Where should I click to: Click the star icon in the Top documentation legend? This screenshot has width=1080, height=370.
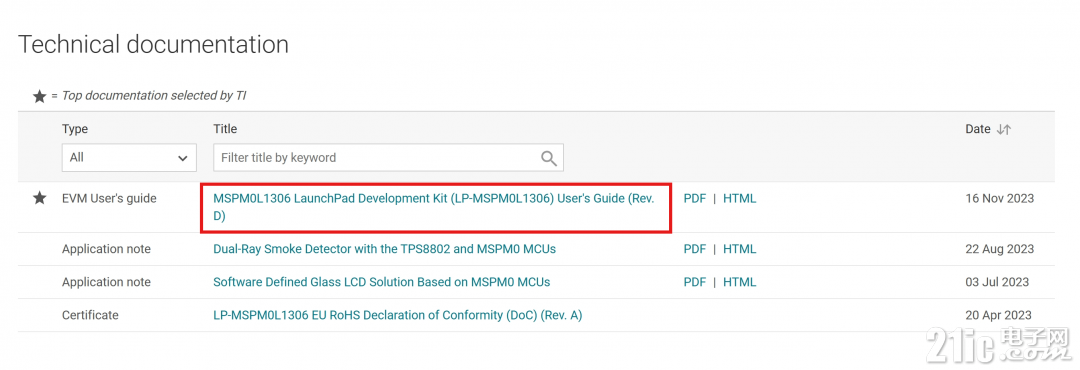[x=40, y=96]
